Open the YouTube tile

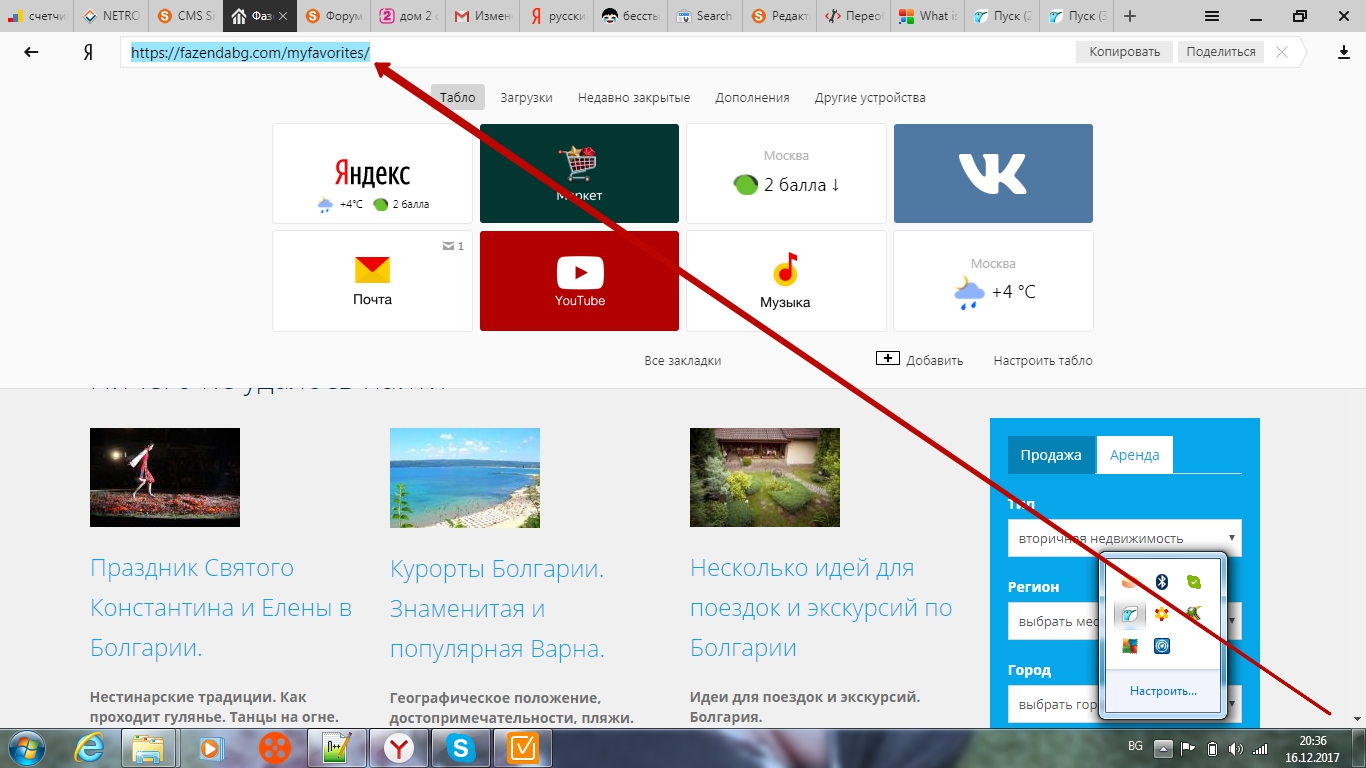(579, 280)
